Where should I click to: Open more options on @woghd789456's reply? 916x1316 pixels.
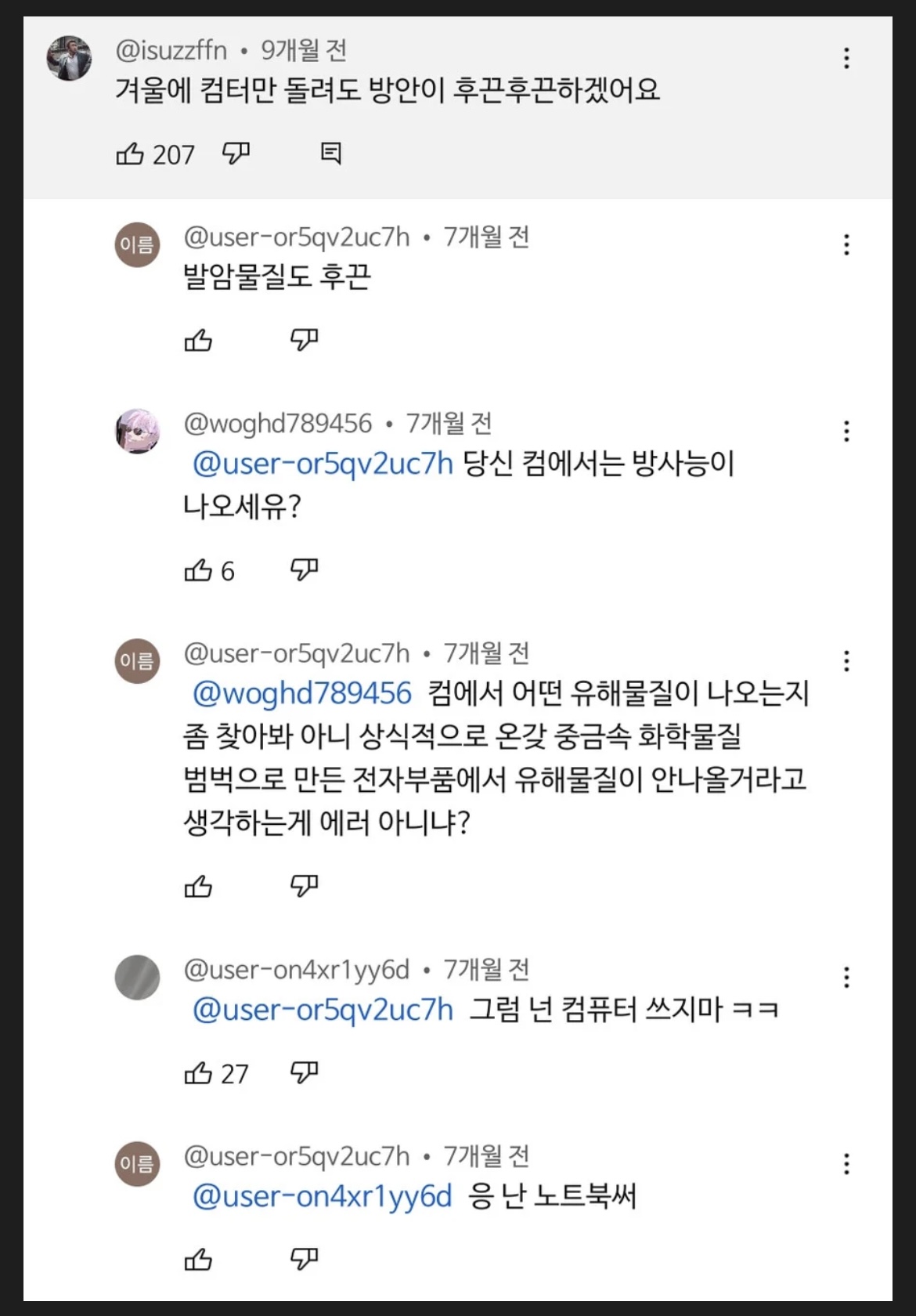[x=846, y=431]
